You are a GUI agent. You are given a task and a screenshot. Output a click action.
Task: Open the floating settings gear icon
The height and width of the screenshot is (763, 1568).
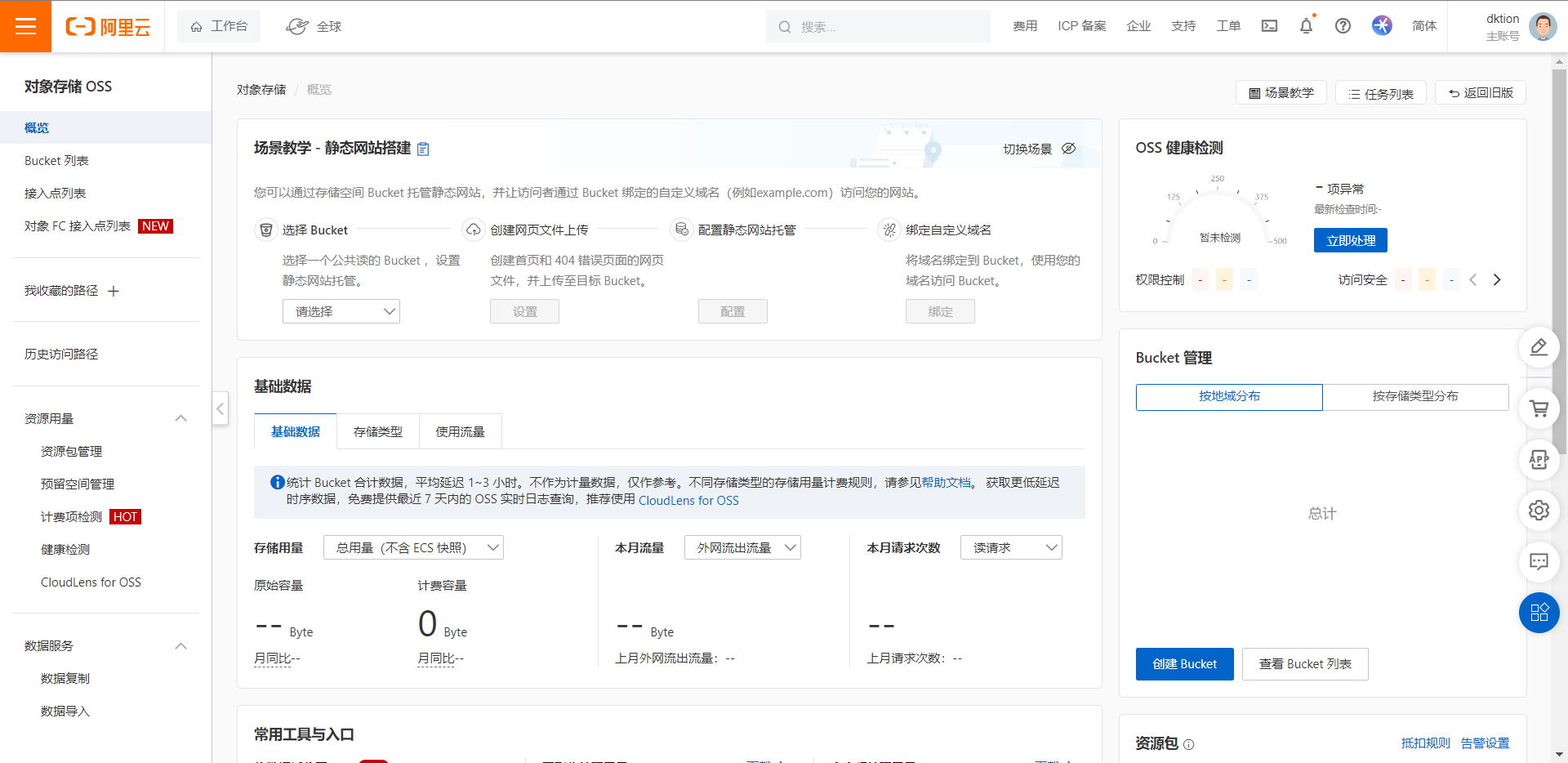(x=1539, y=511)
